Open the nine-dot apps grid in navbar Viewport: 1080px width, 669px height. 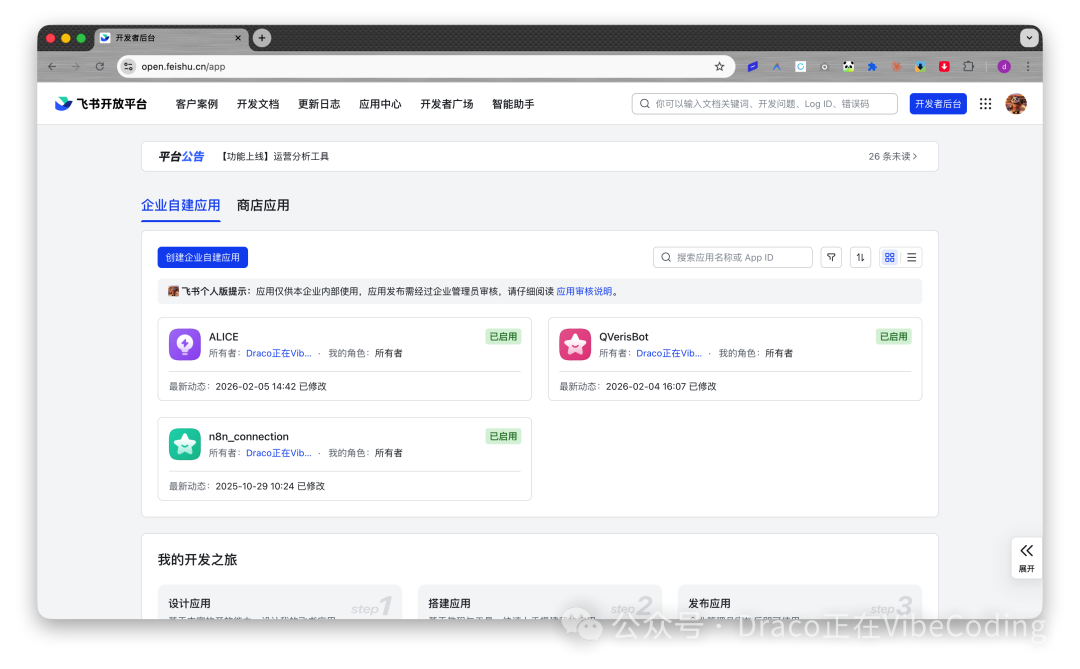pyautogui.click(x=985, y=103)
